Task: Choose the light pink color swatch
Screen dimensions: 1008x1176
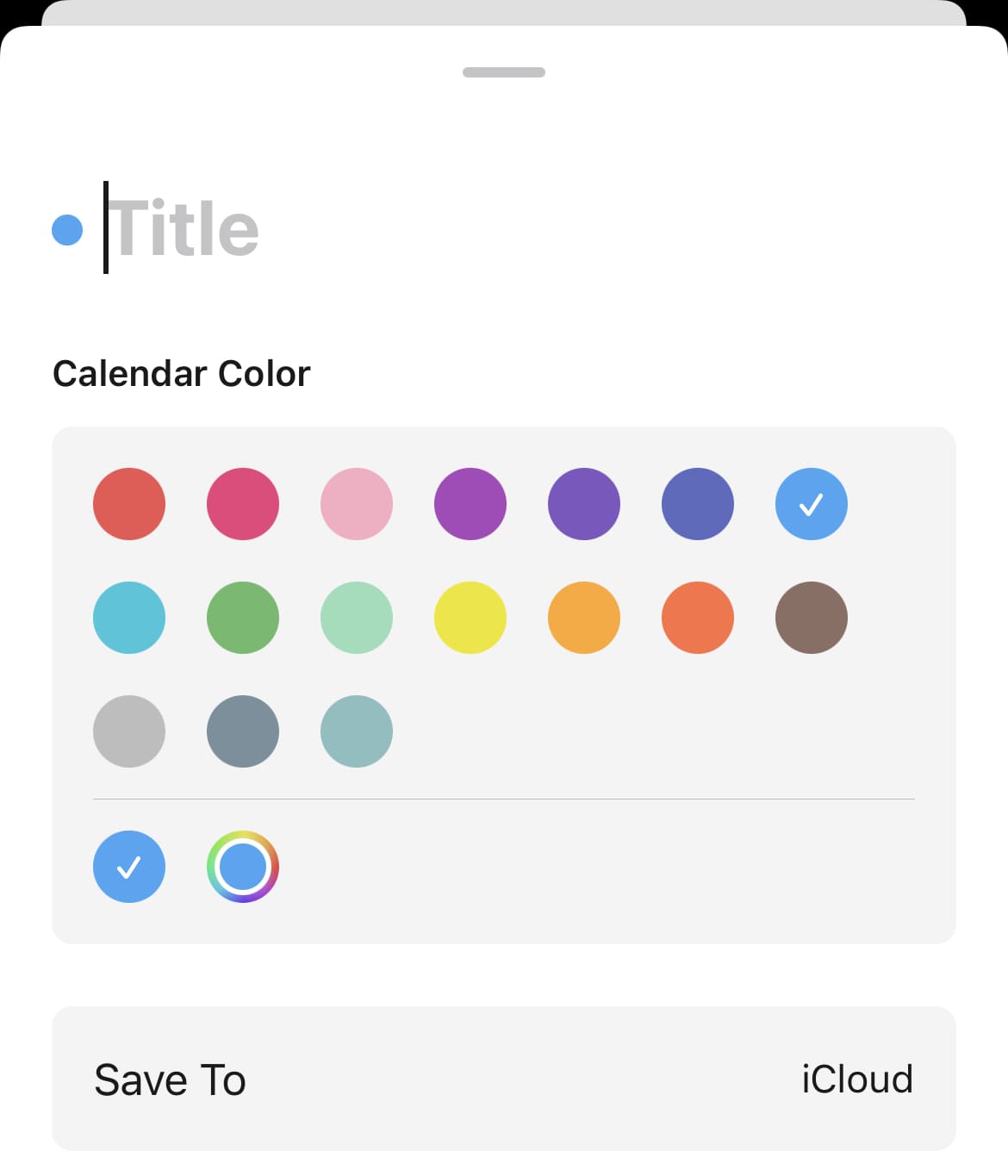Action: point(357,504)
